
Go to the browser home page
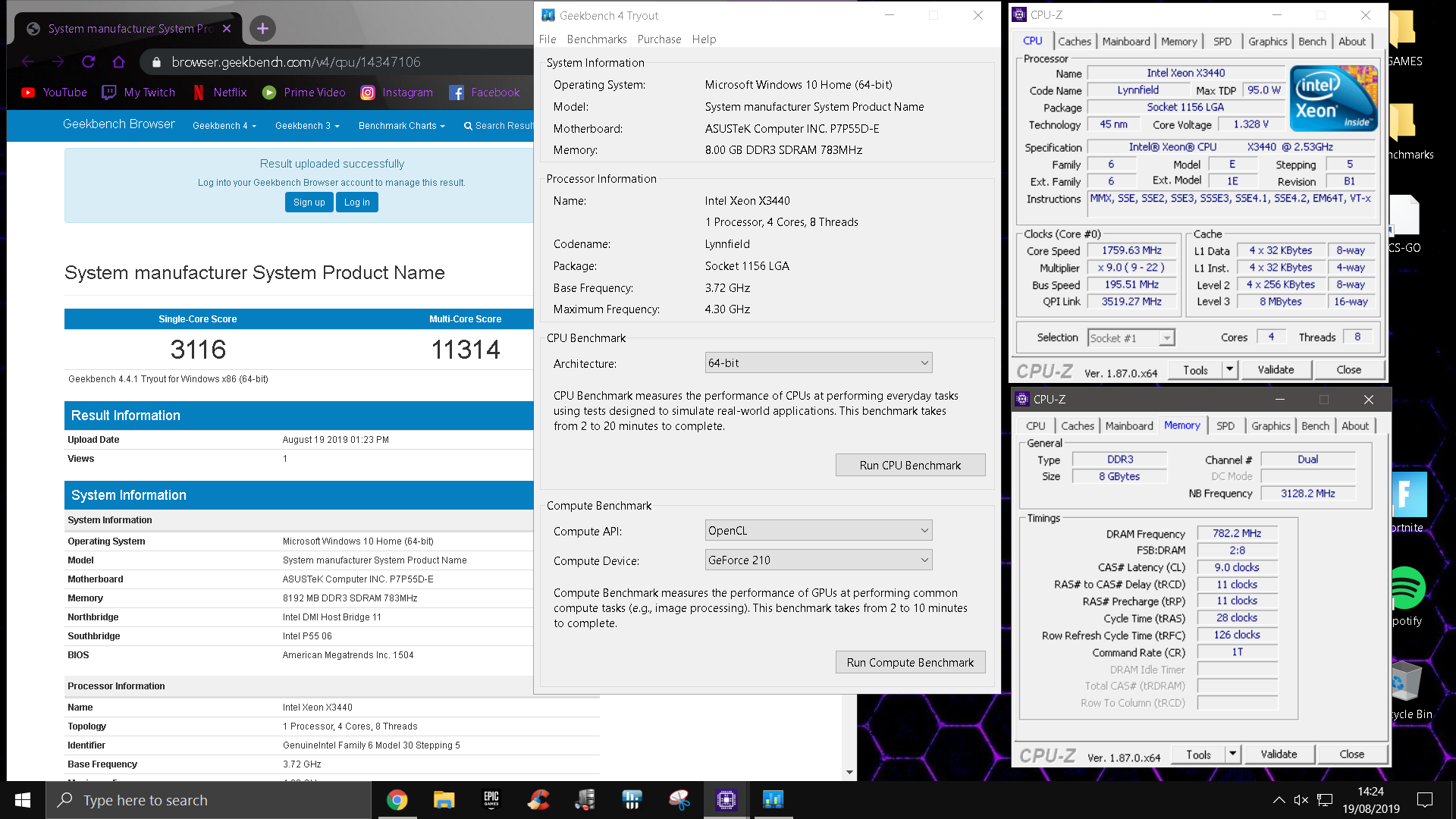click(x=118, y=62)
